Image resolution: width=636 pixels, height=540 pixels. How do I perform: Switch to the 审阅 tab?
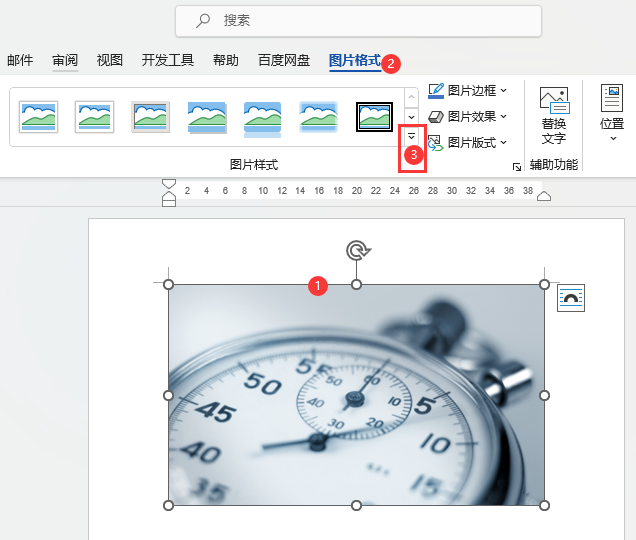click(x=65, y=60)
